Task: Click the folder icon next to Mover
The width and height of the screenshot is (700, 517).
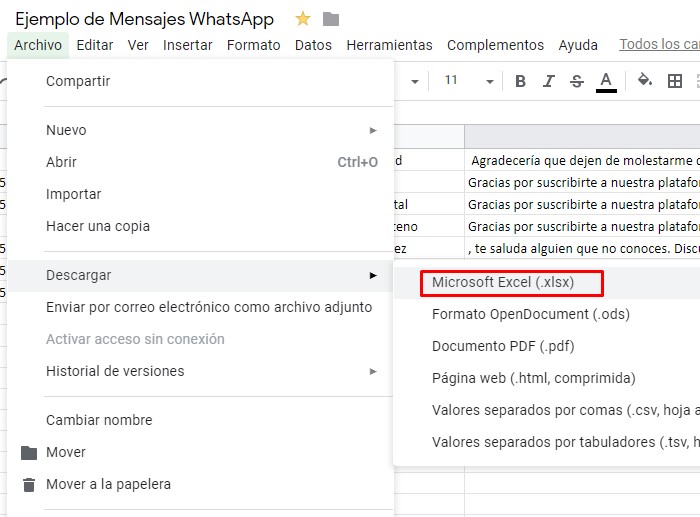Action: click(x=29, y=453)
